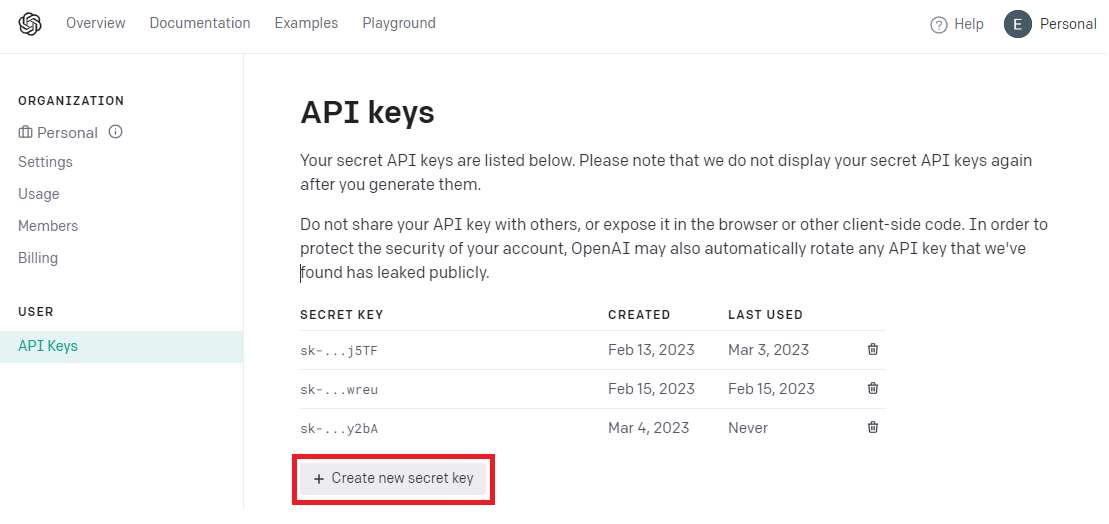Delete the sk-...j5TF key with trash icon
The image size is (1109, 524).
tap(873, 349)
